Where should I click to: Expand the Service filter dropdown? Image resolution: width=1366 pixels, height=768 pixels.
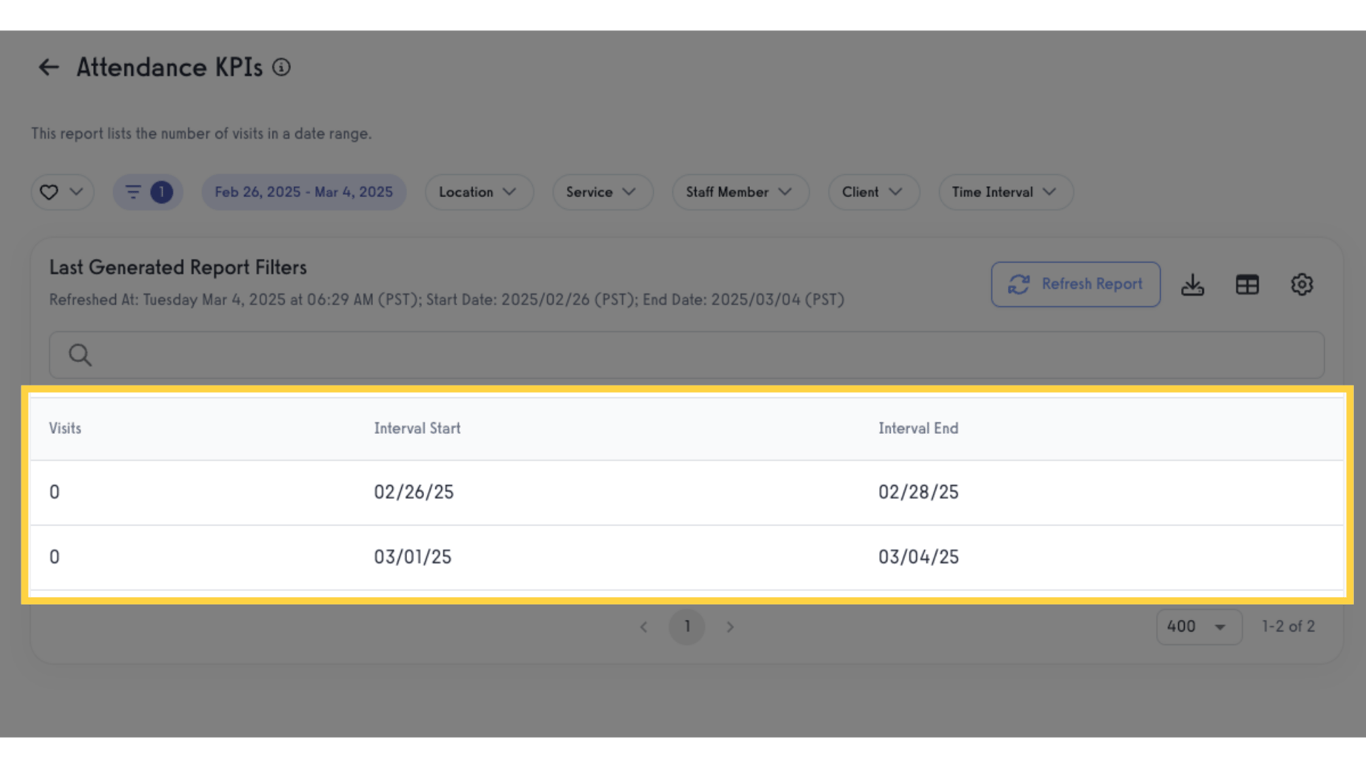coord(602,192)
